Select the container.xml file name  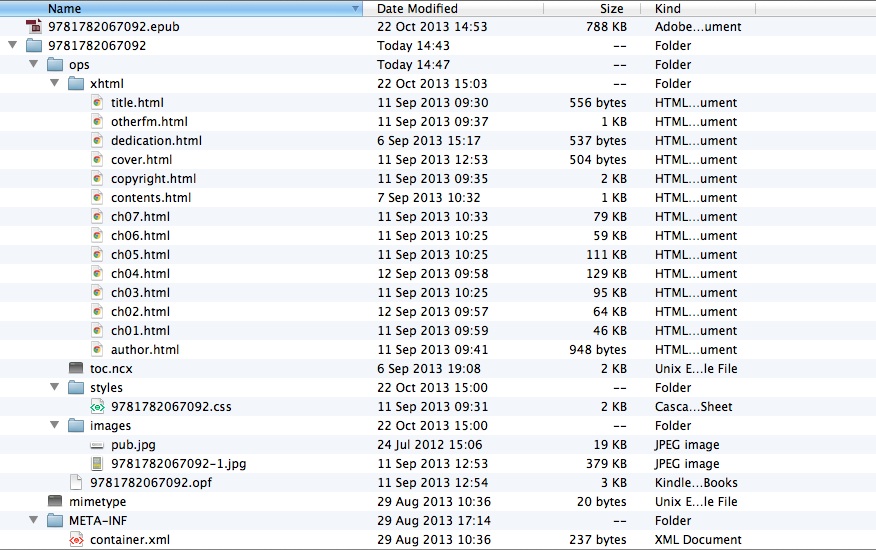point(130,539)
